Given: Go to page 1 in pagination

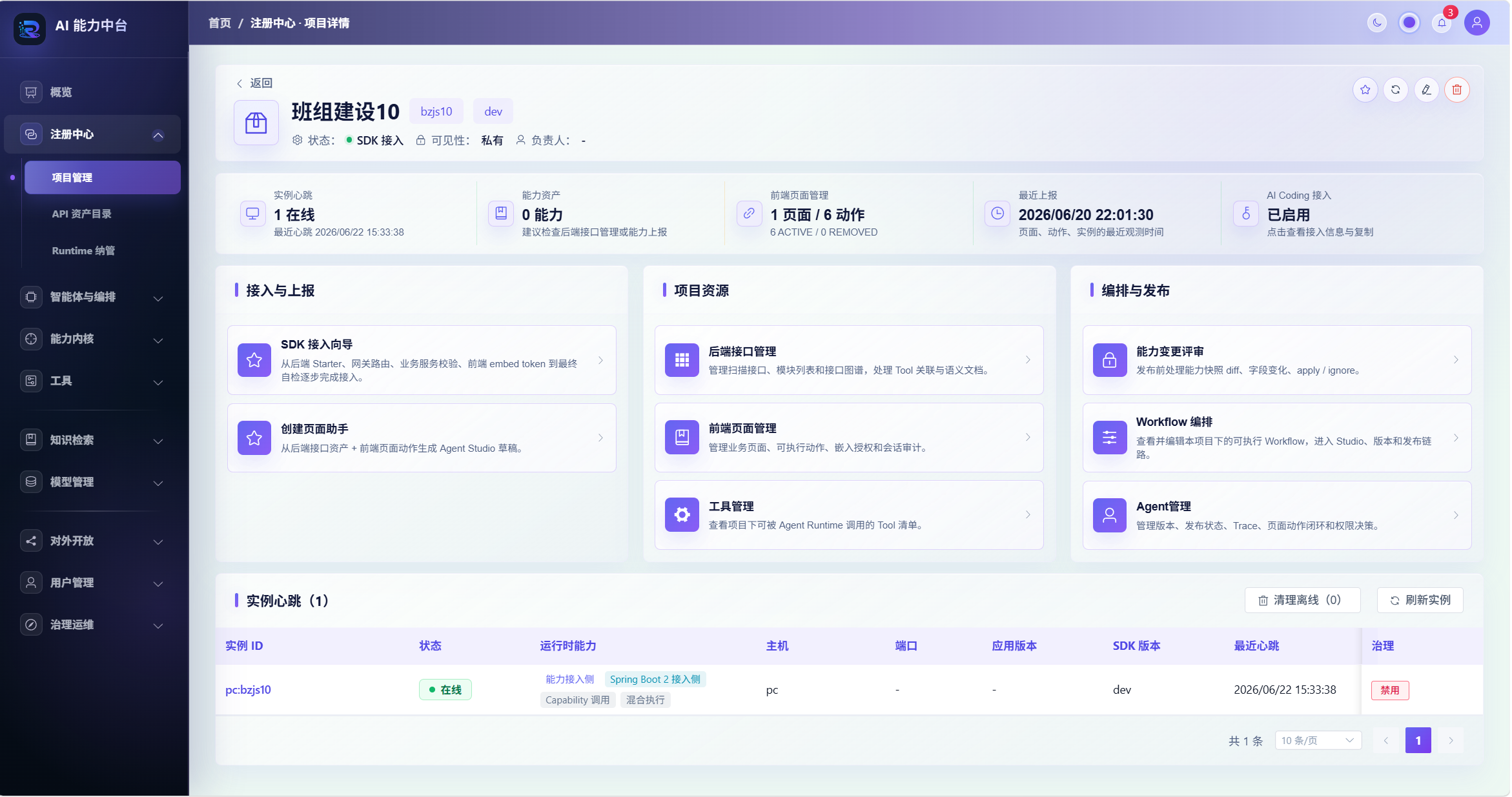Looking at the screenshot, I should coord(1418,740).
